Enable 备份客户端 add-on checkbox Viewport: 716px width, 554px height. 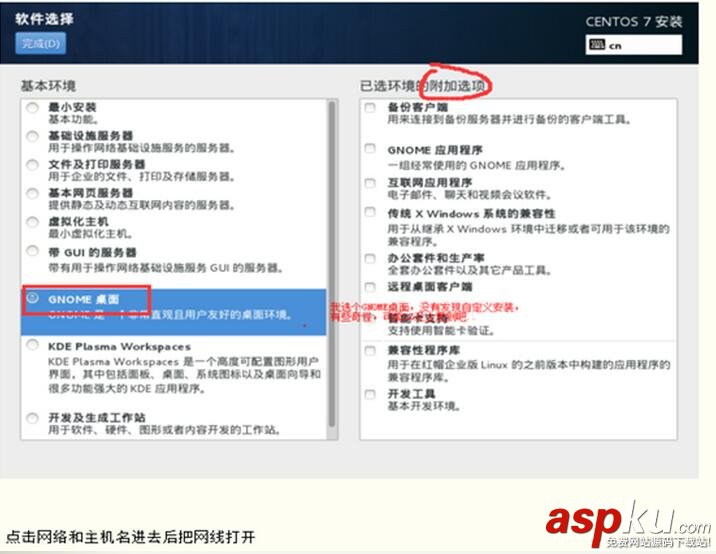[x=370, y=108]
